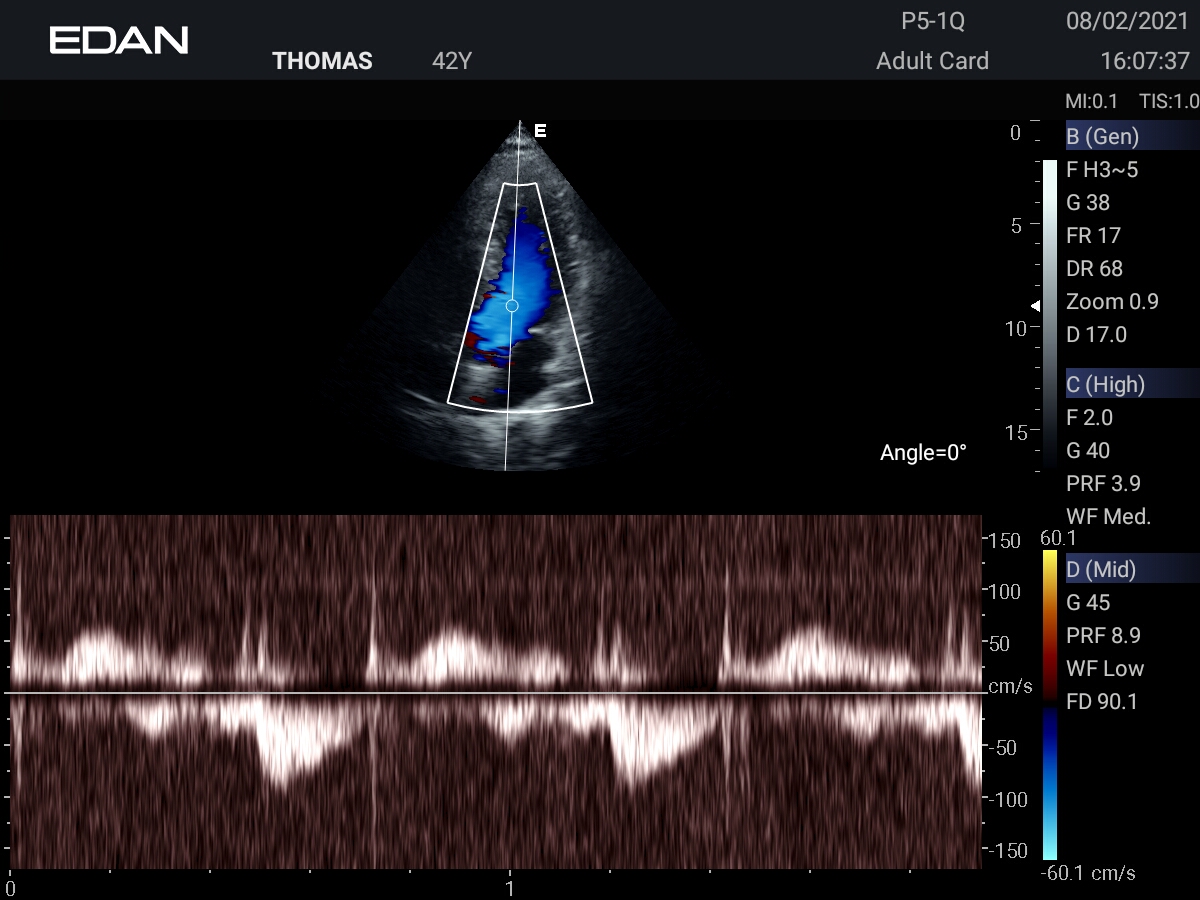
Task: Select the P5-1Q probe label
Action: (932, 21)
